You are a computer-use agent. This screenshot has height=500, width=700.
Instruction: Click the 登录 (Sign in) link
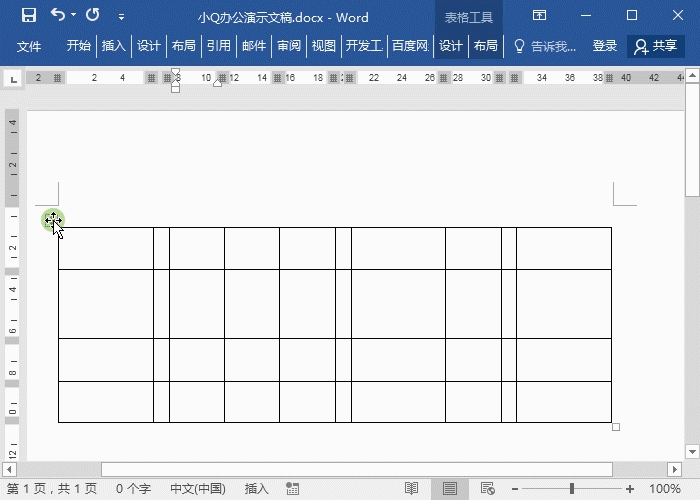(x=604, y=46)
